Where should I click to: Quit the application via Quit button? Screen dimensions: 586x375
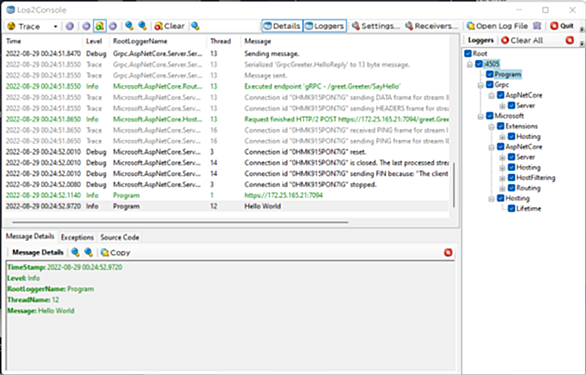562,26
